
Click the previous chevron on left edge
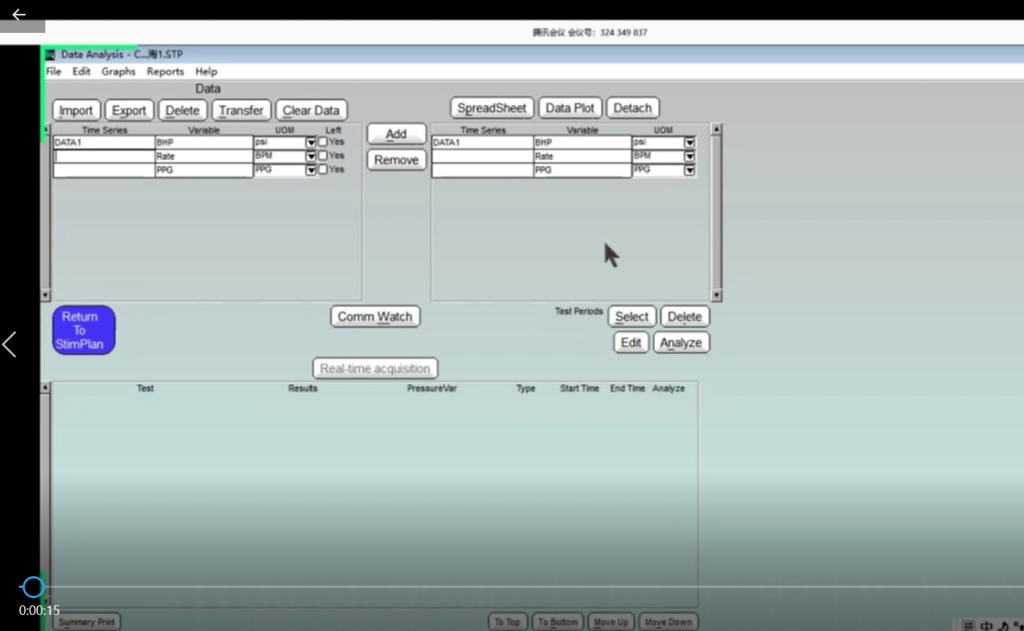[x=10, y=345]
